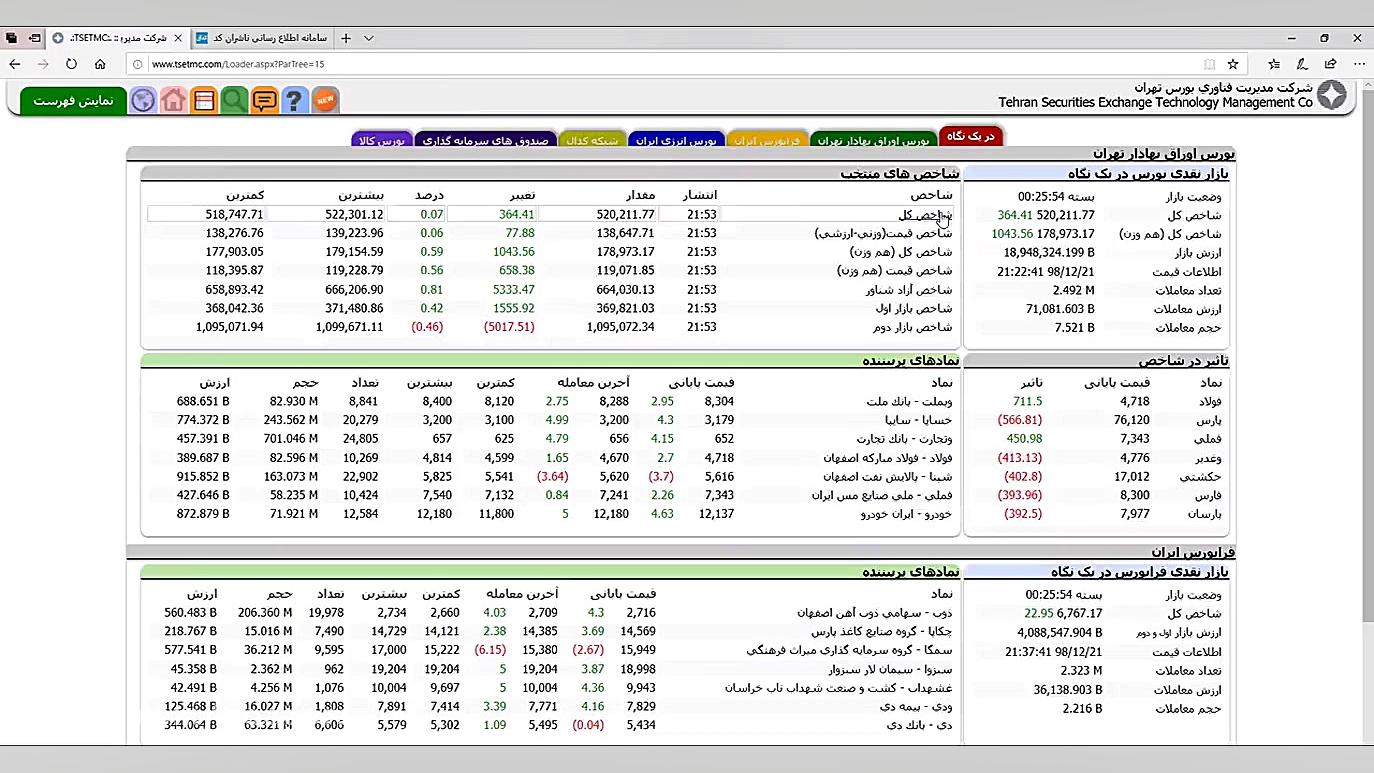1374x773 pixels.
Task: Open the question mark help icon
Action: (294, 100)
